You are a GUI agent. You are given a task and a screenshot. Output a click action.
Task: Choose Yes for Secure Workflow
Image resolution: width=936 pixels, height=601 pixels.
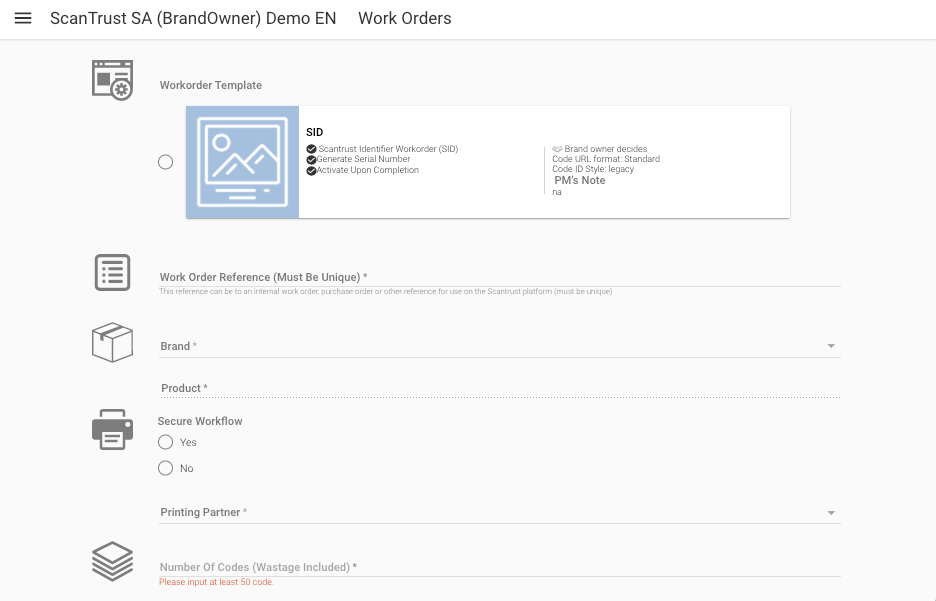166,442
